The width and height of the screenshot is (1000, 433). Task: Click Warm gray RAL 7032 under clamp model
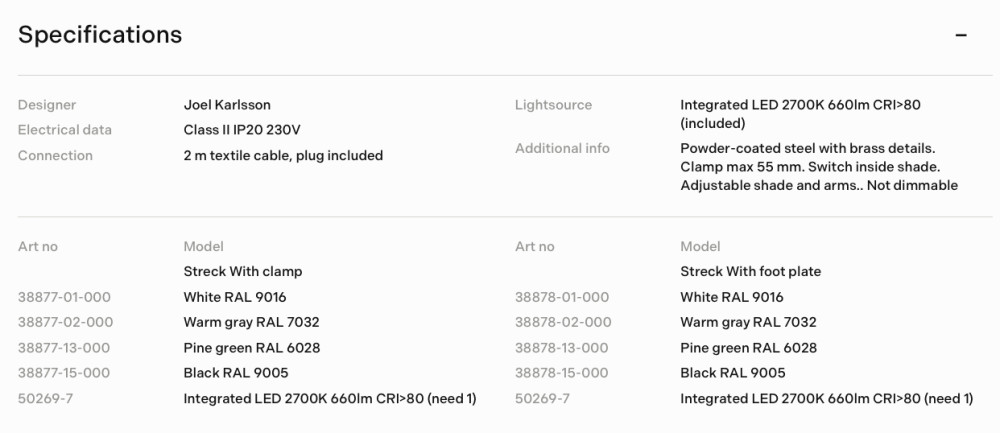(251, 322)
